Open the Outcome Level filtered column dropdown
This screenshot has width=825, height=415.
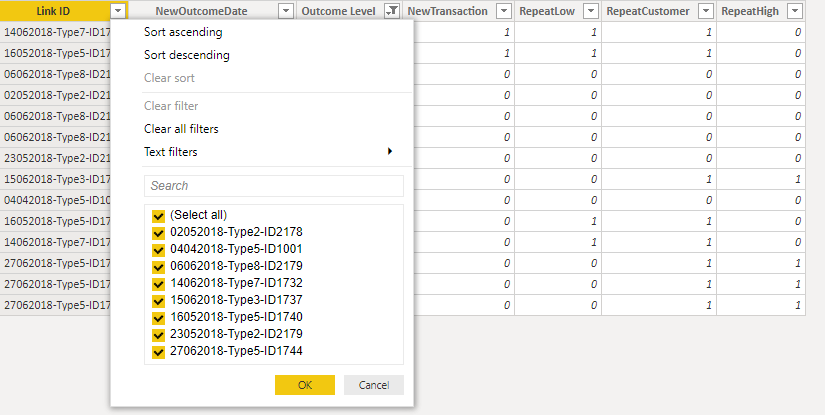pos(393,11)
